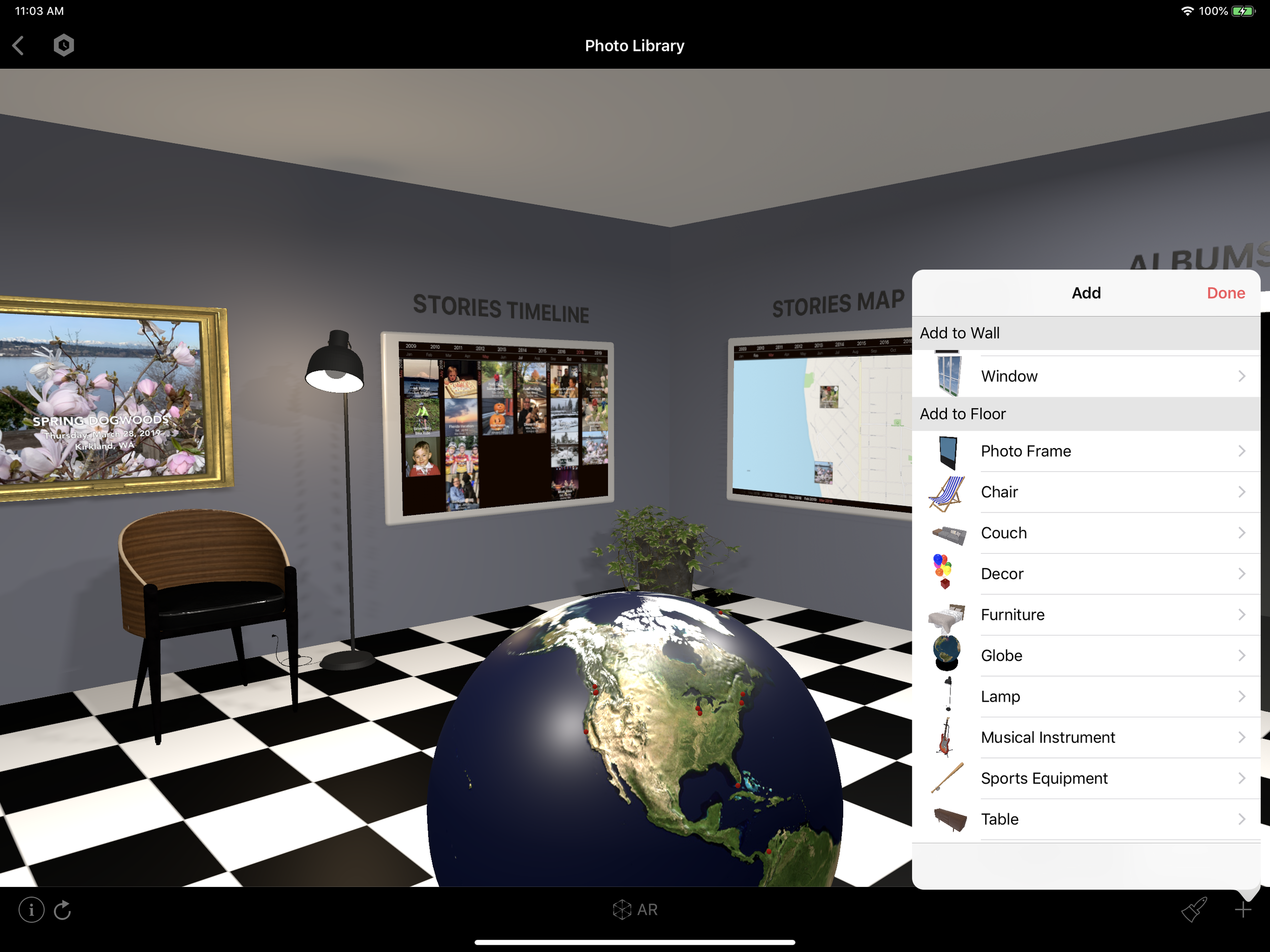Tap the Table label in list

click(1000, 819)
